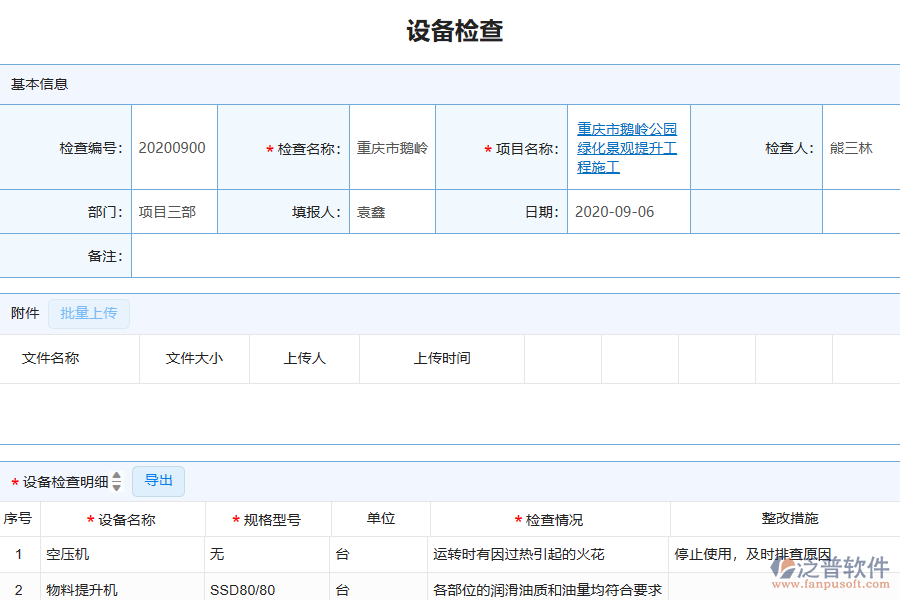900x600 pixels.
Task: Select the 检查编号 value 20200900
Action: (x=174, y=146)
